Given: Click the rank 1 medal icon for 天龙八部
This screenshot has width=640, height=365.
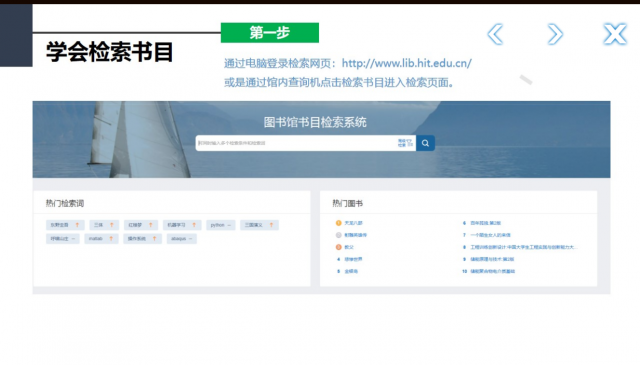Looking at the screenshot, I should click(338, 223).
